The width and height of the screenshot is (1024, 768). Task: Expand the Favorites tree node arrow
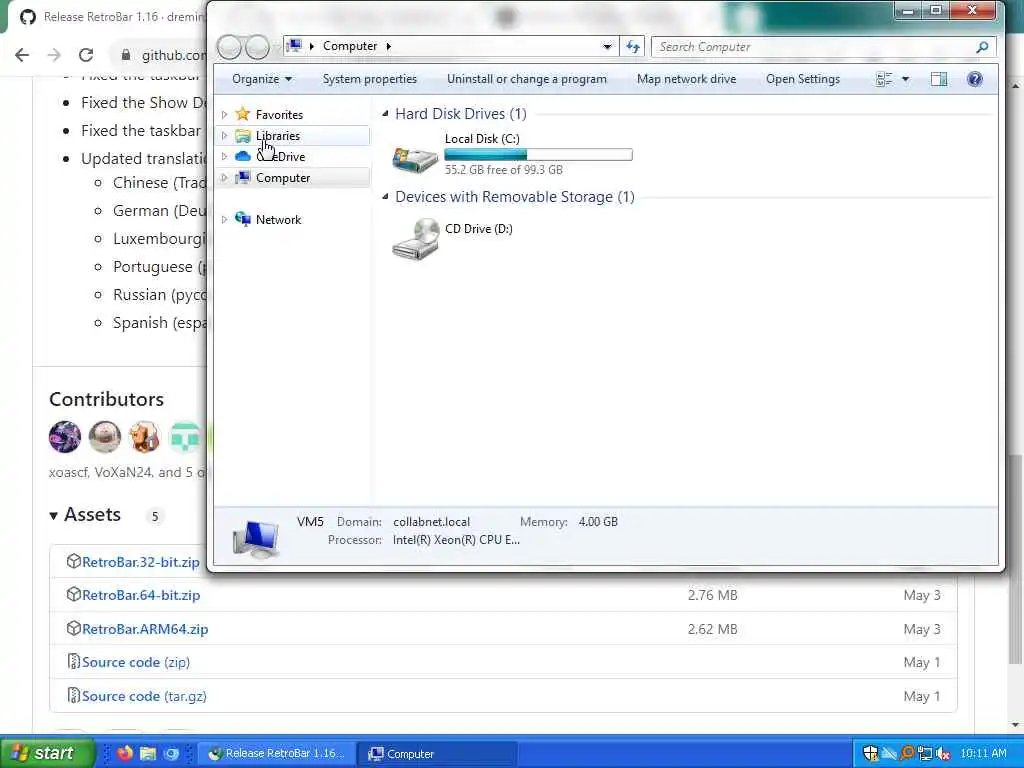(225, 114)
